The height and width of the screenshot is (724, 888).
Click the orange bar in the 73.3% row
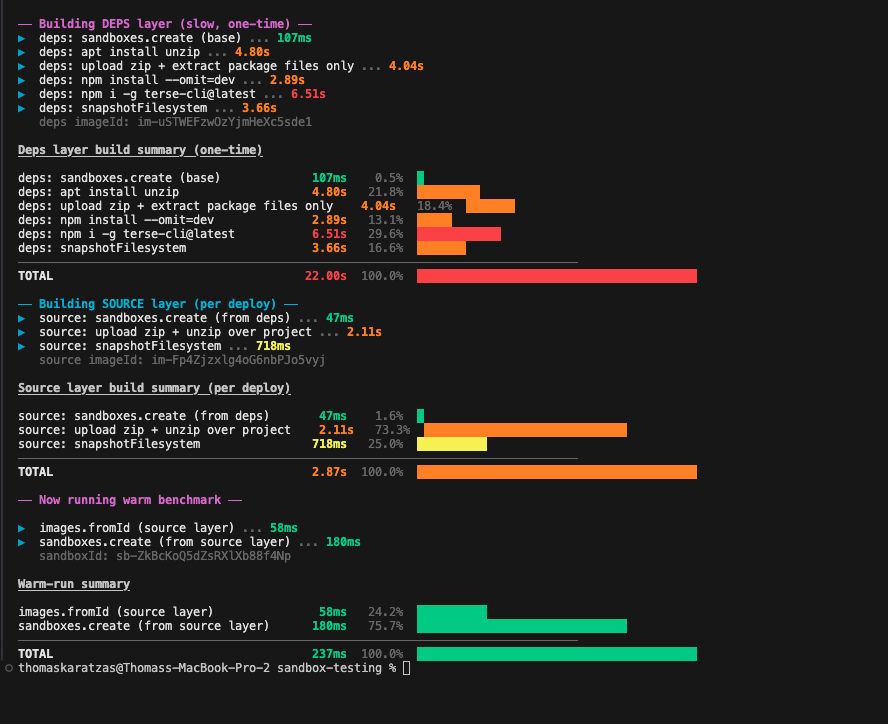526,430
